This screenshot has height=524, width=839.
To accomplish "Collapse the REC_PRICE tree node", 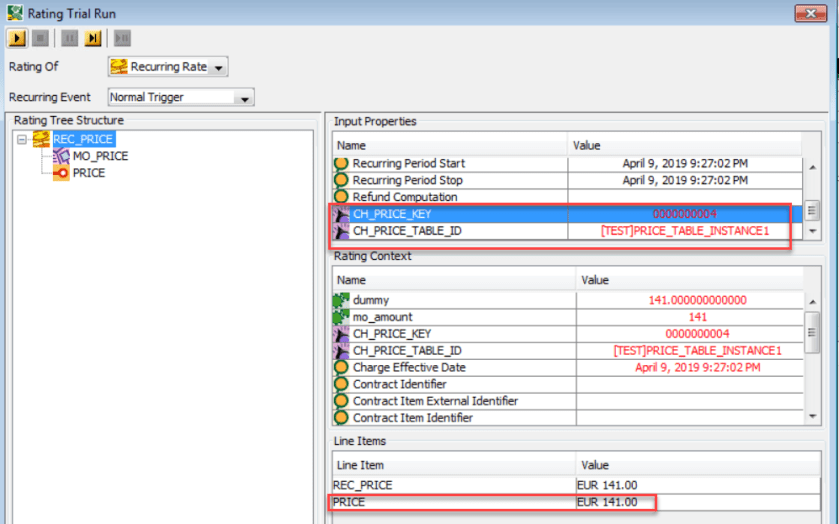I will click(x=22, y=139).
